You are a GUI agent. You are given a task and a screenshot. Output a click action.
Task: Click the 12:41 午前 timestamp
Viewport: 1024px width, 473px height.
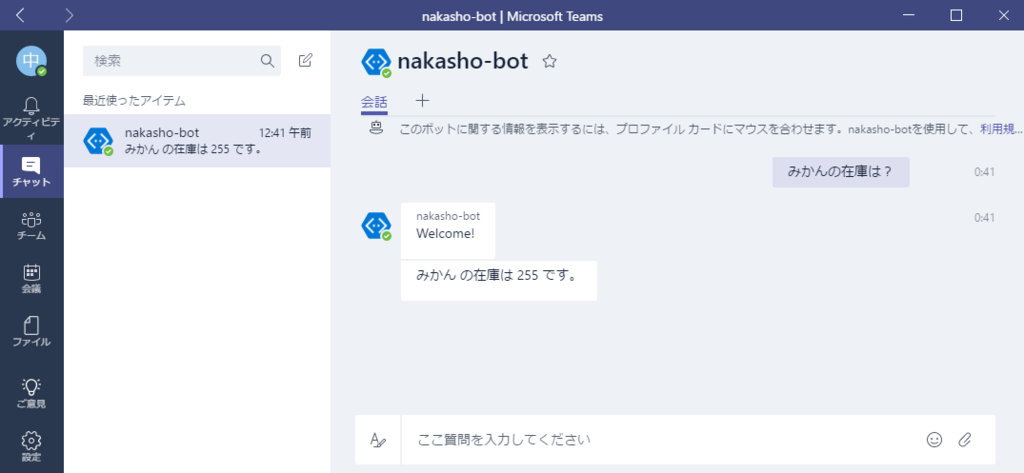tap(285, 133)
